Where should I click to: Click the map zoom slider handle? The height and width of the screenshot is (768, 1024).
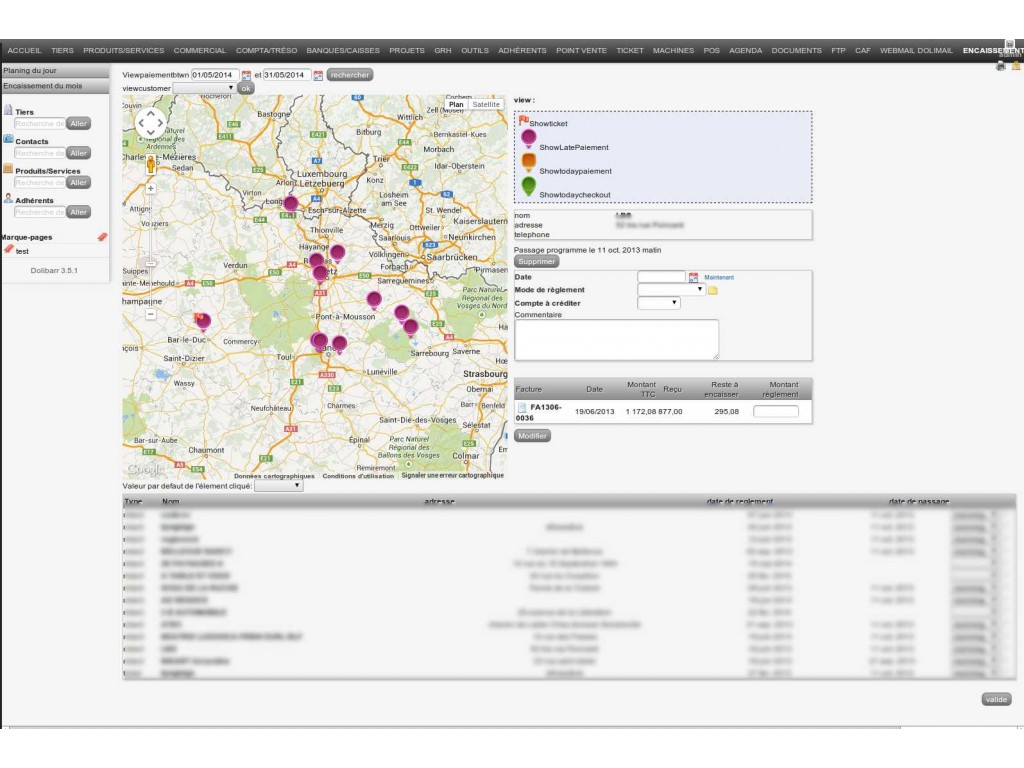click(x=151, y=264)
